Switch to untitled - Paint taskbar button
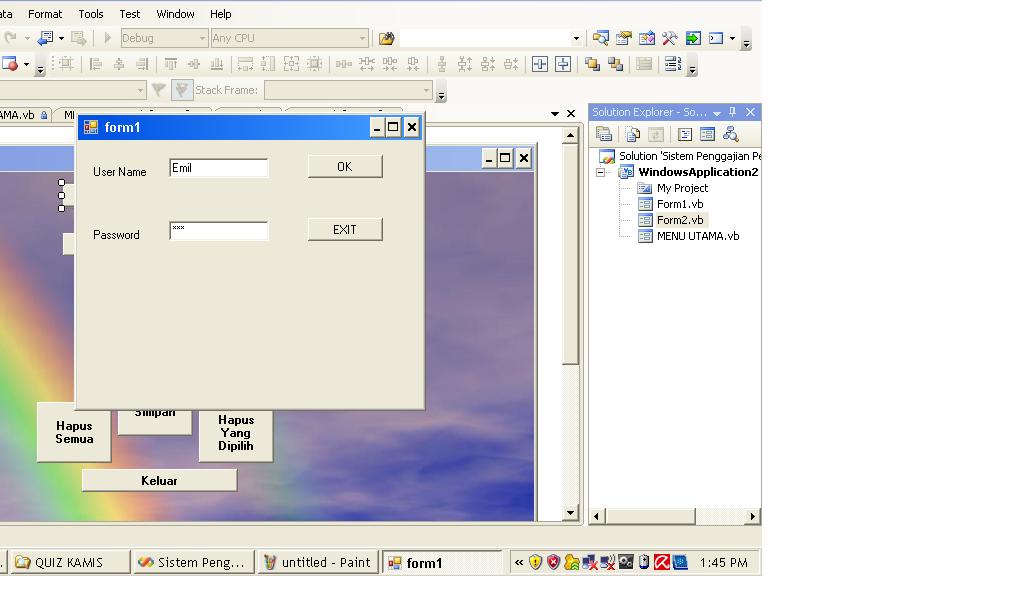 318,562
